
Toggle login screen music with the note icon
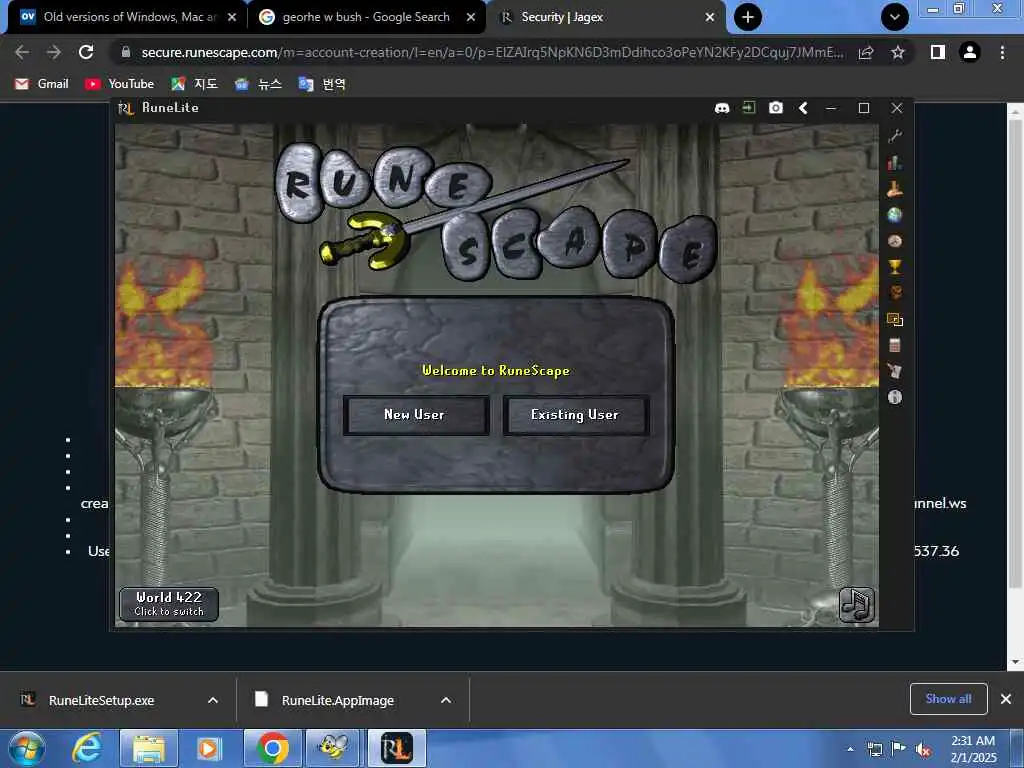pos(856,605)
